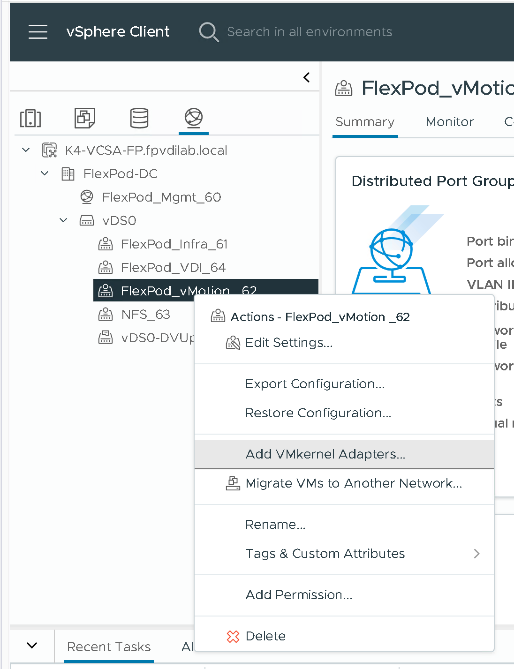Expand the Tags & Custom Attributes arrow
The image size is (514, 669).
click(x=476, y=553)
